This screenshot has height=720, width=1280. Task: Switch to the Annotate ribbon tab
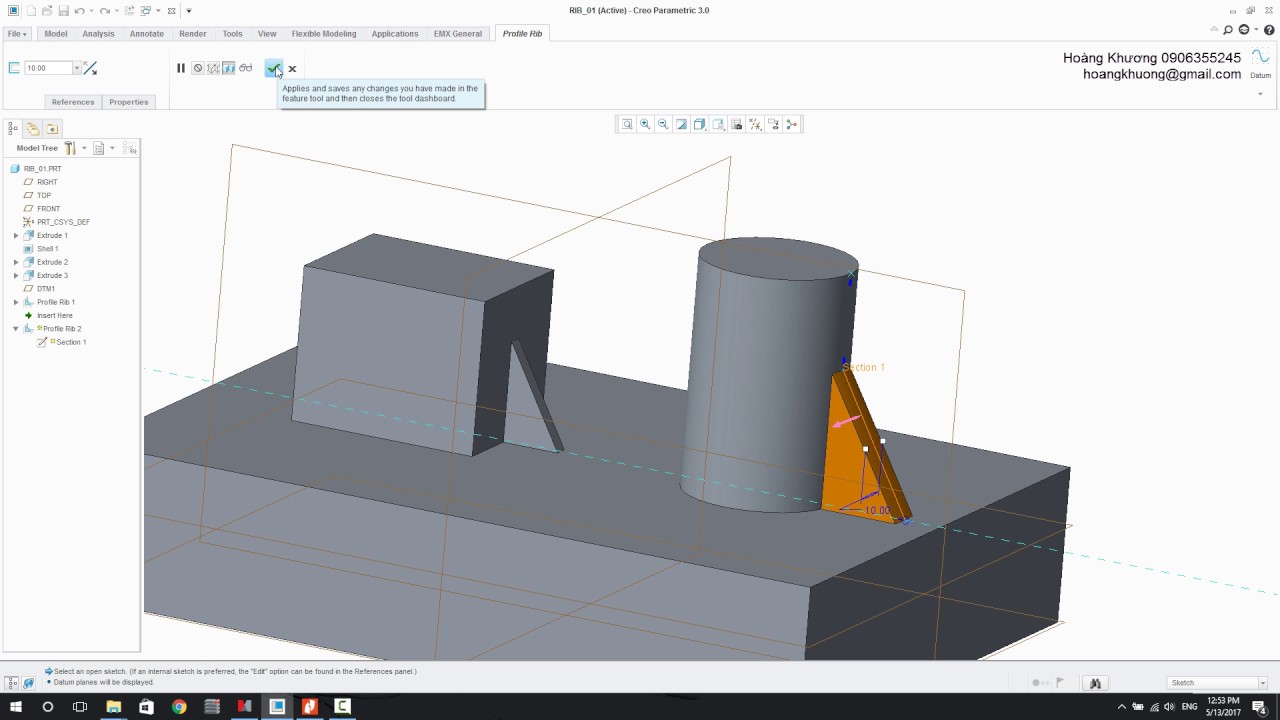pos(147,34)
